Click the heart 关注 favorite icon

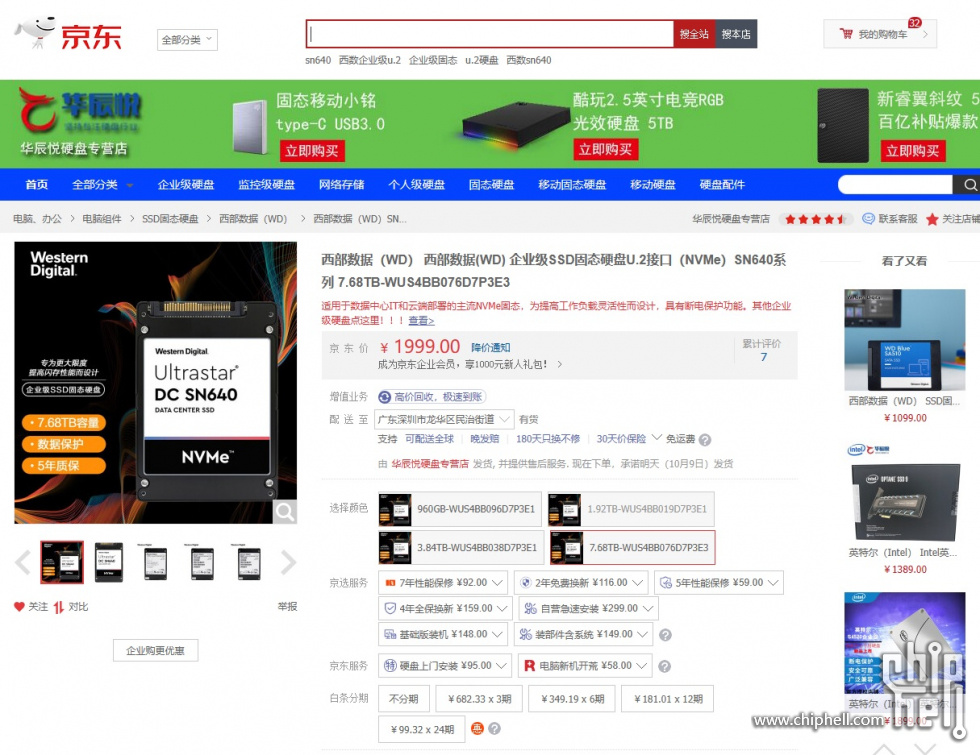(19, 606)
